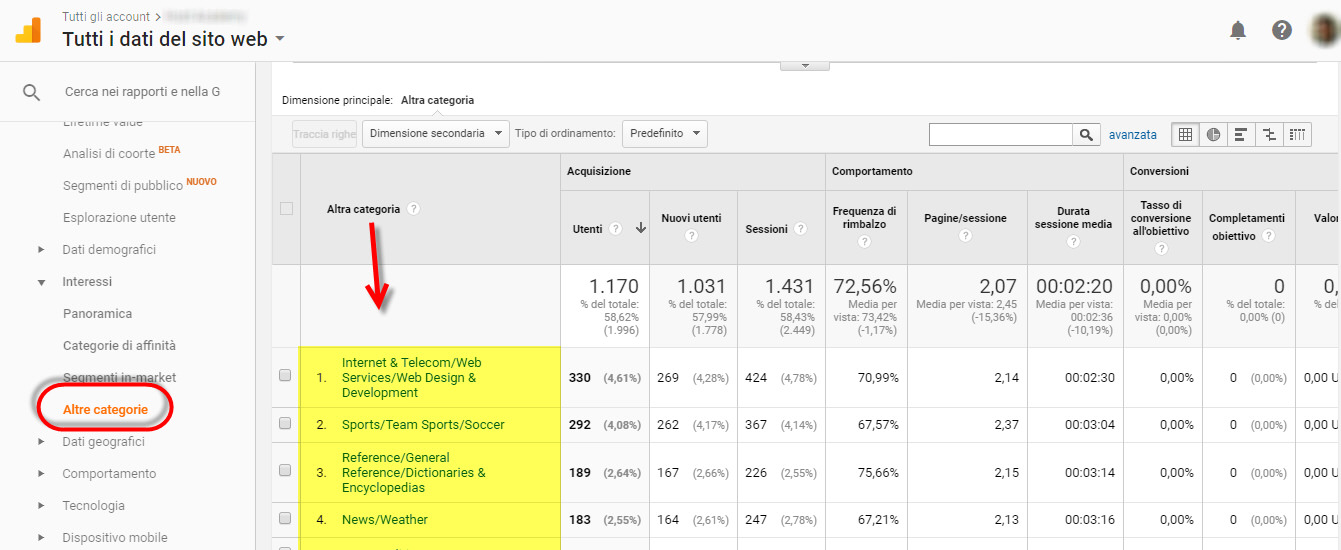
Task: Select the data table view icon
Action: pyautogui.click(x=1185, y=134)
